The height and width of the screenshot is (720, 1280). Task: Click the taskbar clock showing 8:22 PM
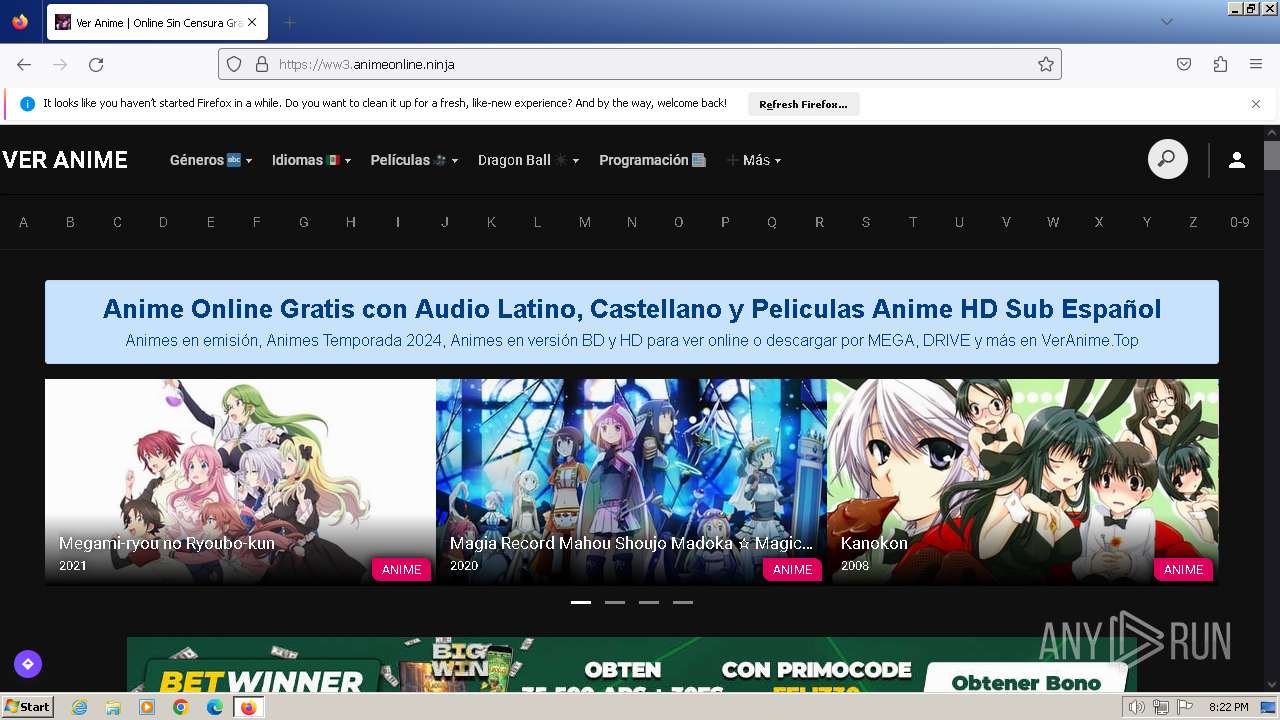coord(1229,707)
